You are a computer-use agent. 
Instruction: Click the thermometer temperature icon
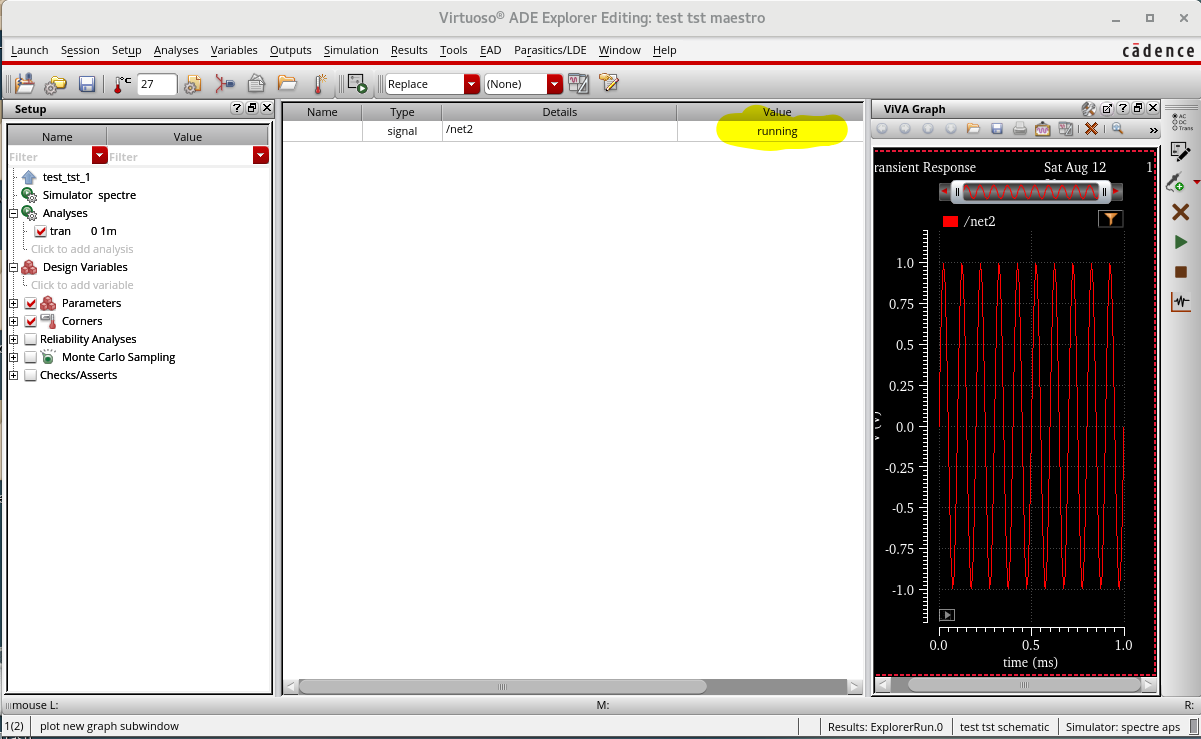pos(122,84)
